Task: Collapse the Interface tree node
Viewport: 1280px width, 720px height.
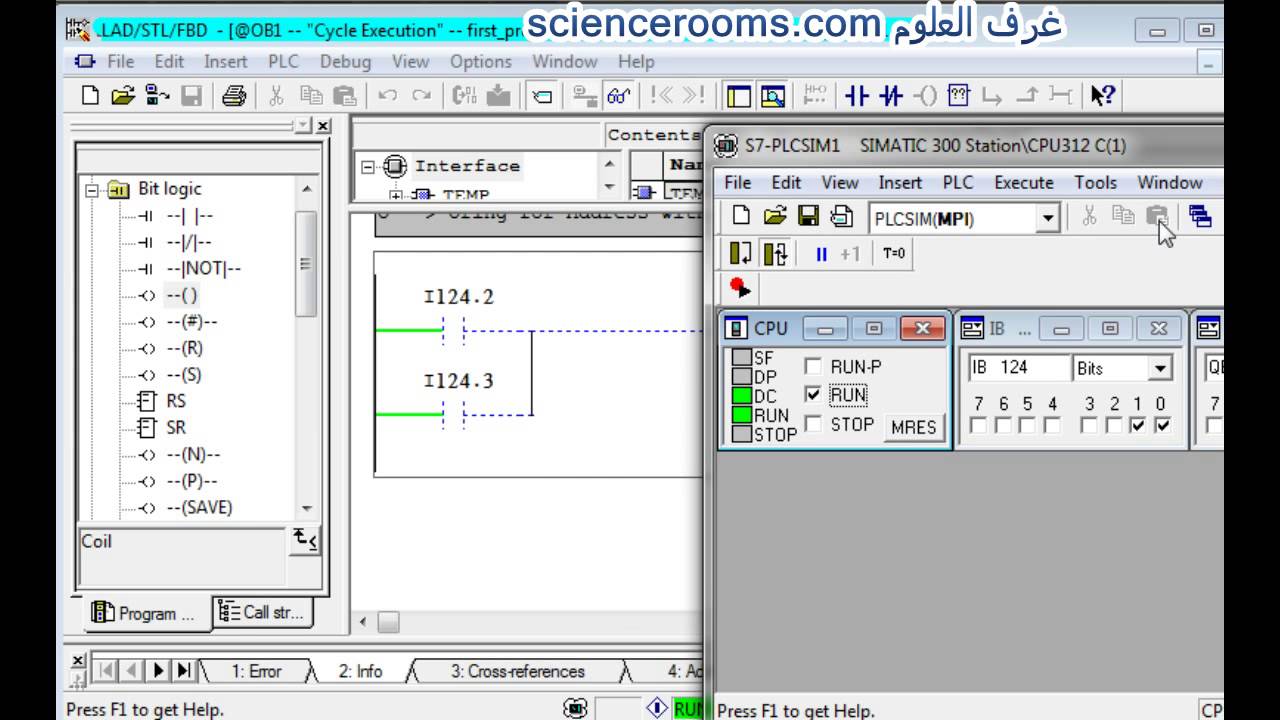Action: point(367,166)
